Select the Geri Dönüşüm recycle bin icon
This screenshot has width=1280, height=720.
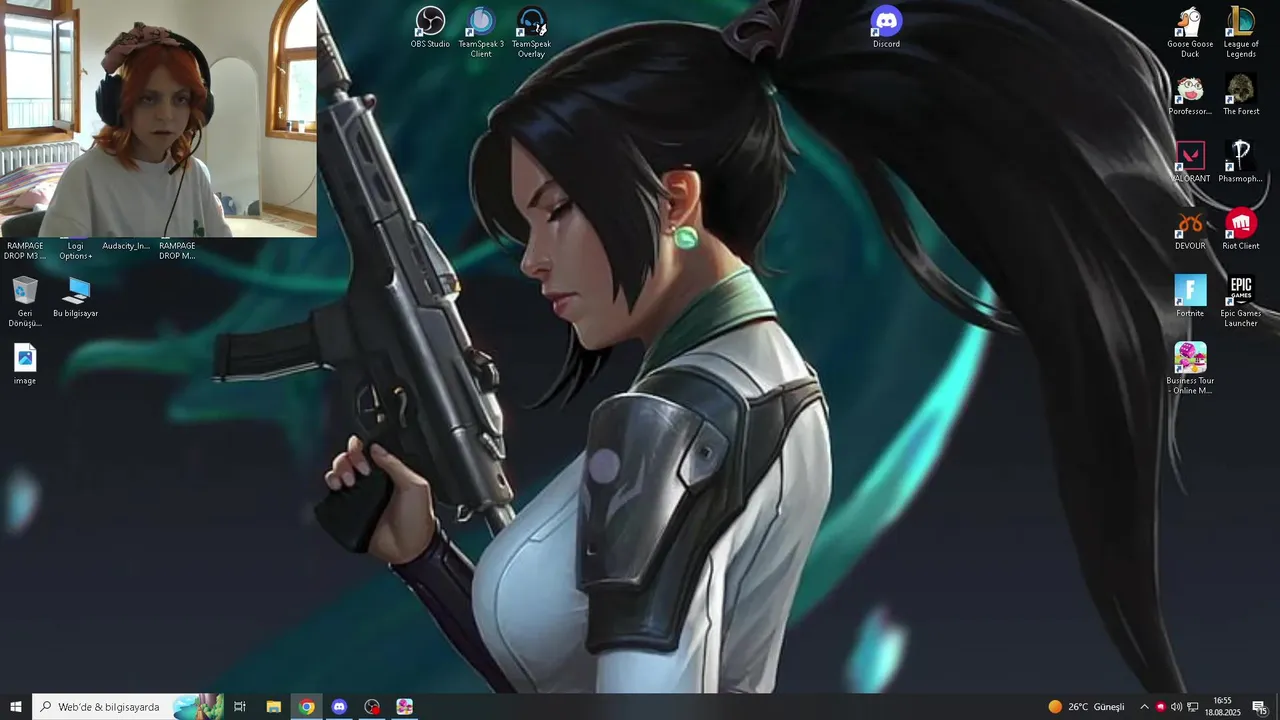[25, 301]
